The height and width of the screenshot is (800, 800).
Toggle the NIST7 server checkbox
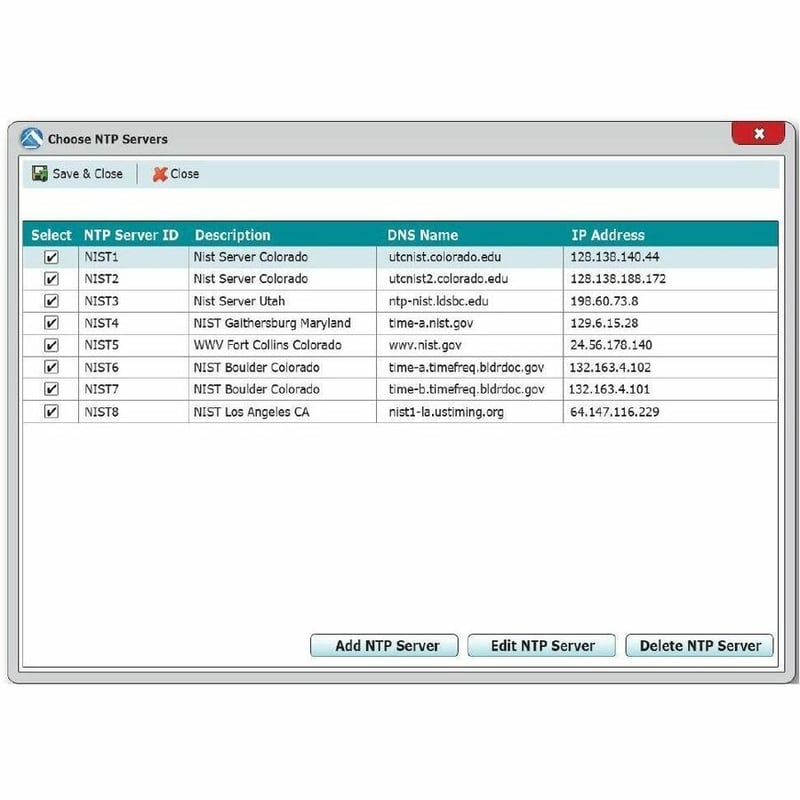pos(51,389)
